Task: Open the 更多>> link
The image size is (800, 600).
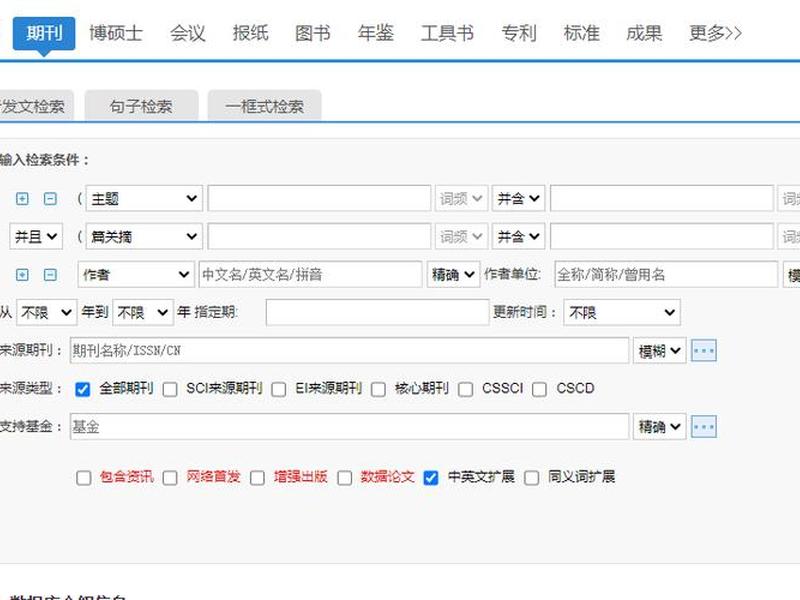Action: [715, 34]
